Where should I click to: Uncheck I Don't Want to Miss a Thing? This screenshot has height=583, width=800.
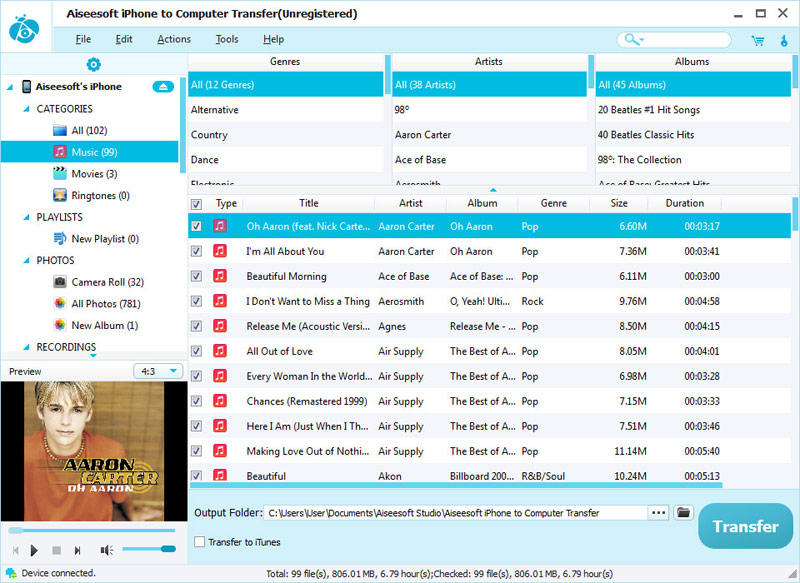196,301
